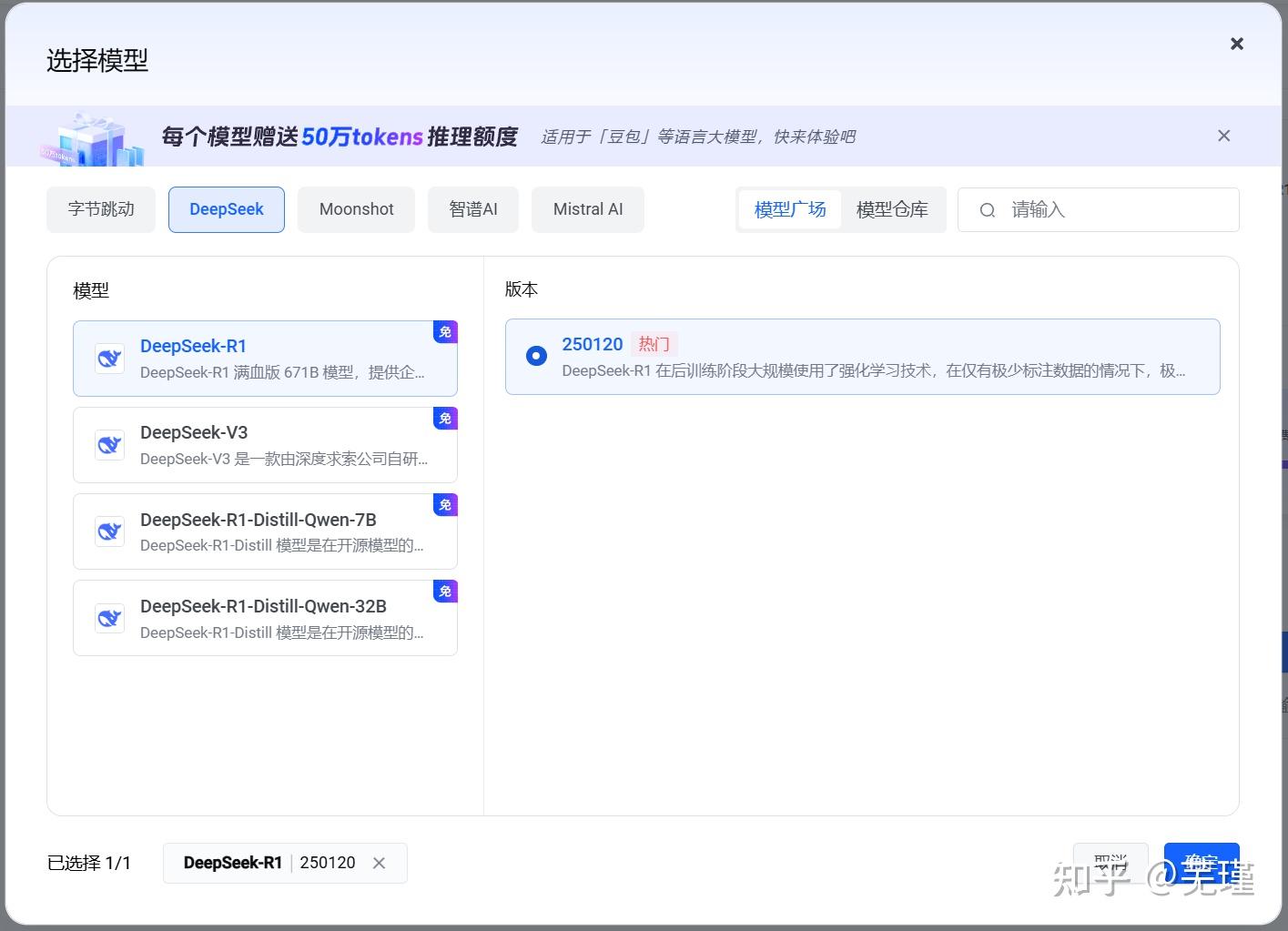This screenshot has height=931, width=1288.
Task: Click the DeepSeek-V3 model logo icon
Action: click(x=109, y=444)
